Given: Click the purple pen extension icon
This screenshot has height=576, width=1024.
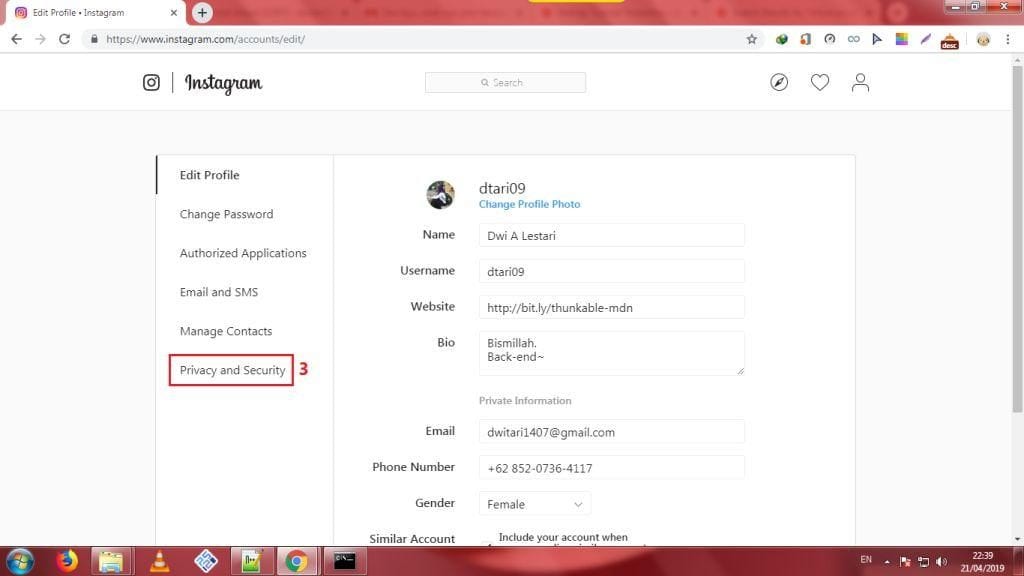Looking at the screenshot, I should (925, 39).
